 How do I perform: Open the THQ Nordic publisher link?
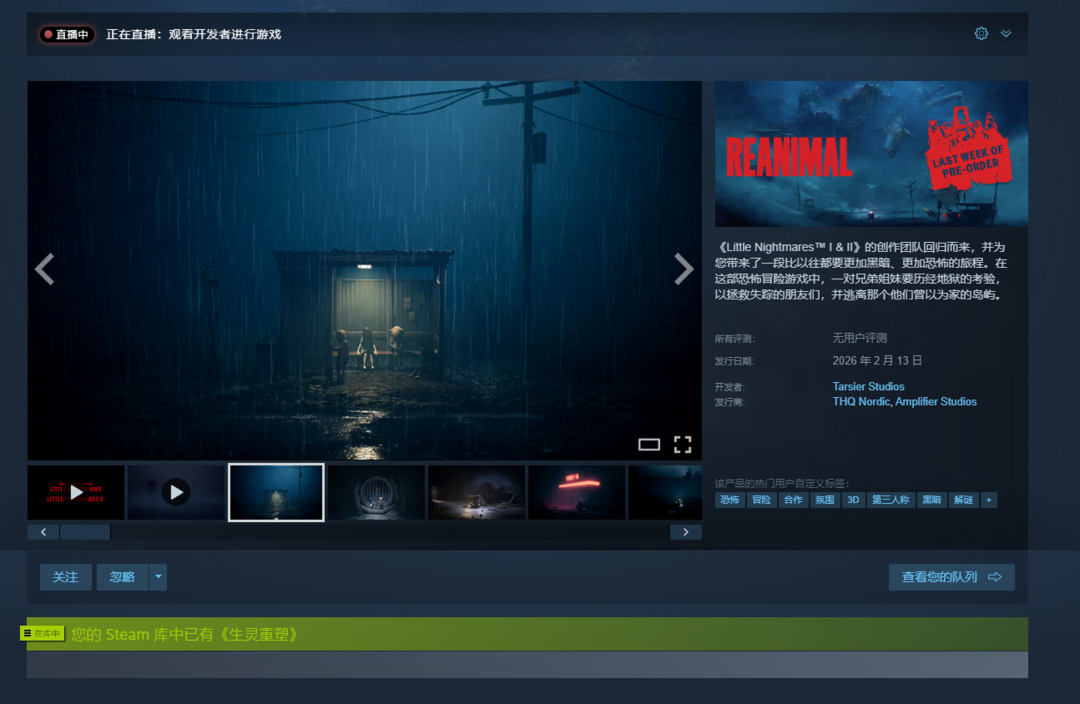(861, 402)
